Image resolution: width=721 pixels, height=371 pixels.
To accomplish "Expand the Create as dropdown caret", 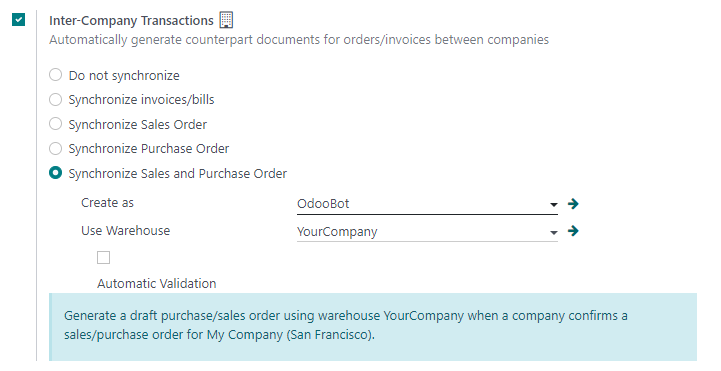I will coord(554,205).
